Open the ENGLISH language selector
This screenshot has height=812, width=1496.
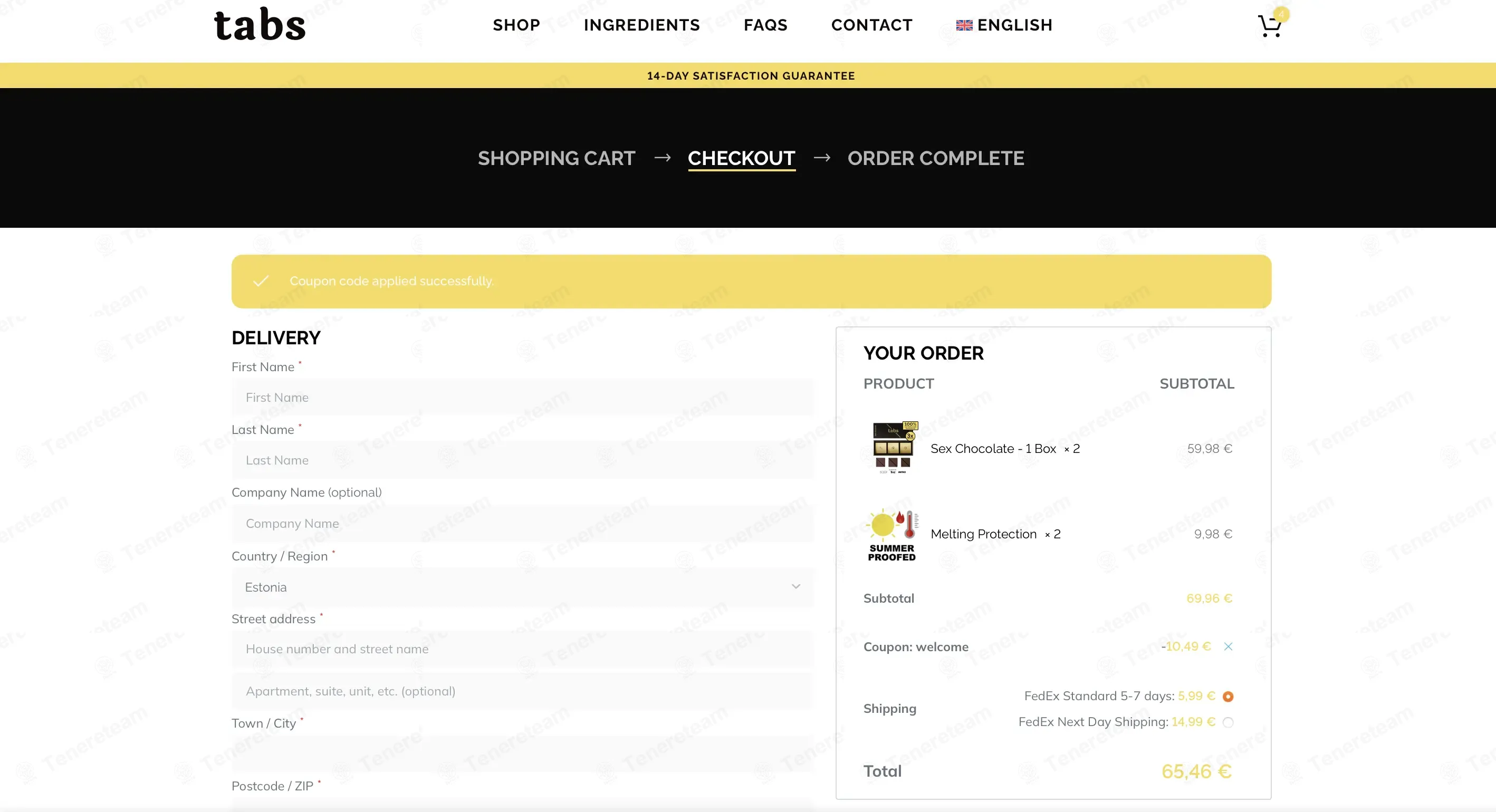[1004, 25]
